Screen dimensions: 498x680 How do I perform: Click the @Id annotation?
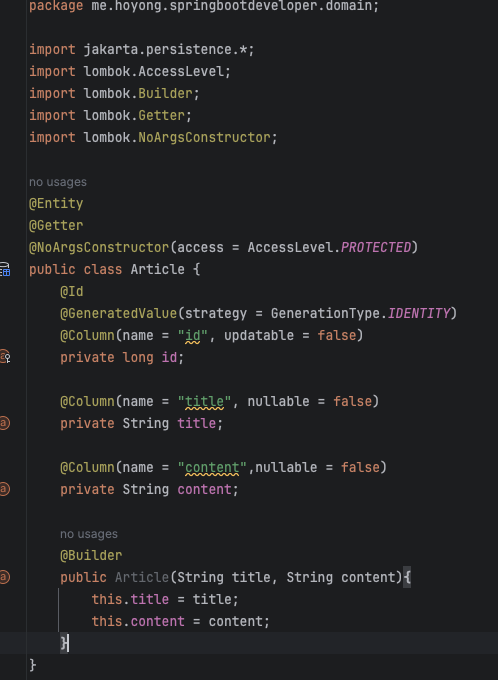[72, 291]
